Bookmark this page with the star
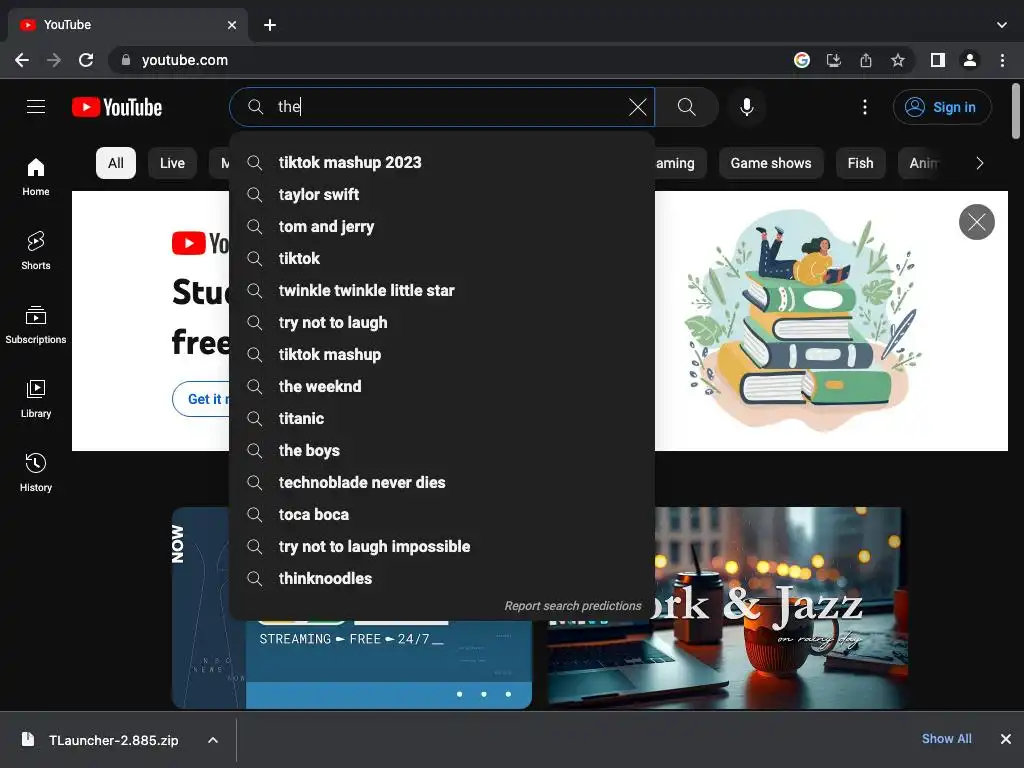Image resolution: width=1024 pixels, height=768 pixels. click(898, 60)
